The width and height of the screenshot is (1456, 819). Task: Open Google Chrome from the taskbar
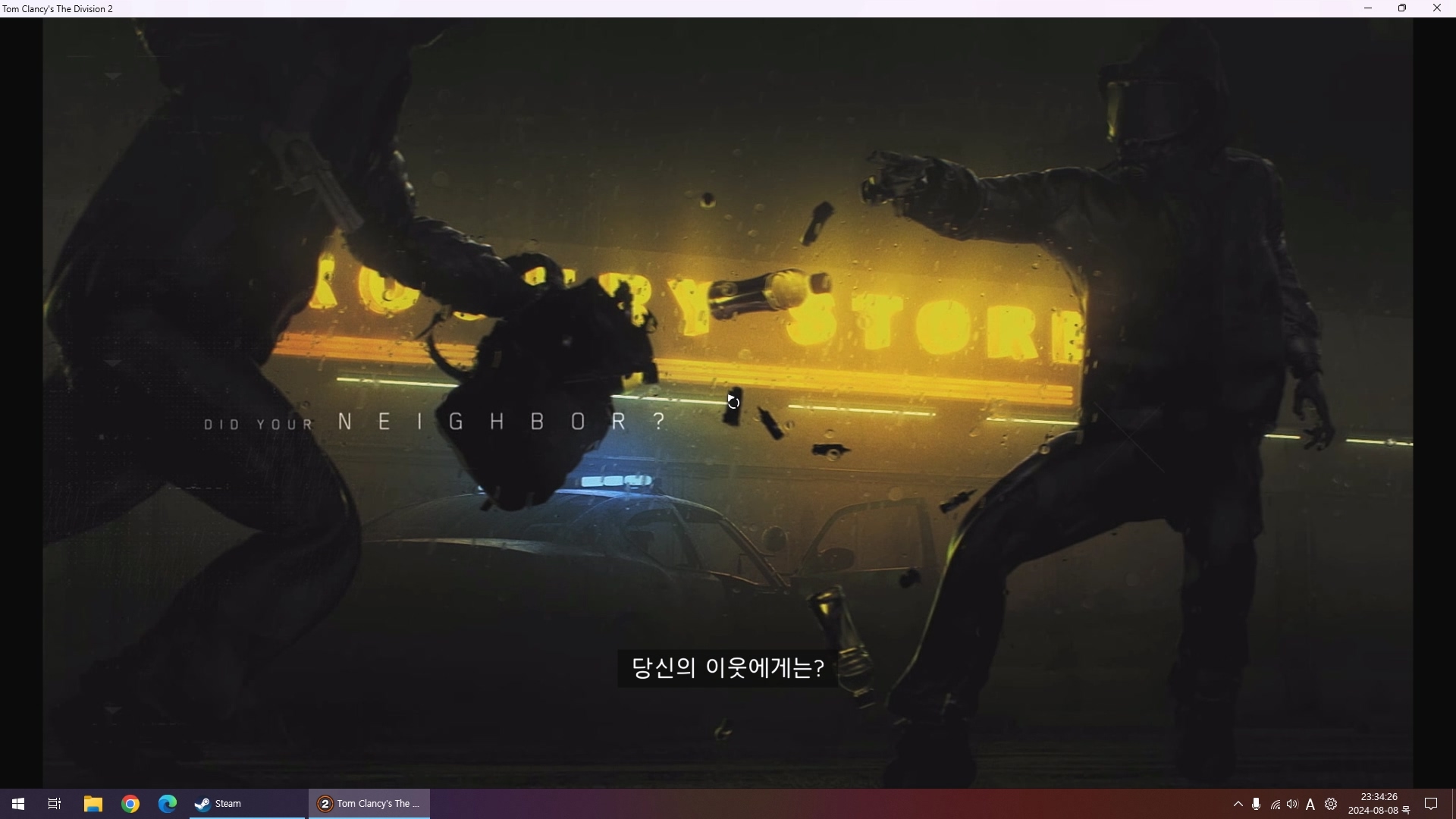pos(130,804)
